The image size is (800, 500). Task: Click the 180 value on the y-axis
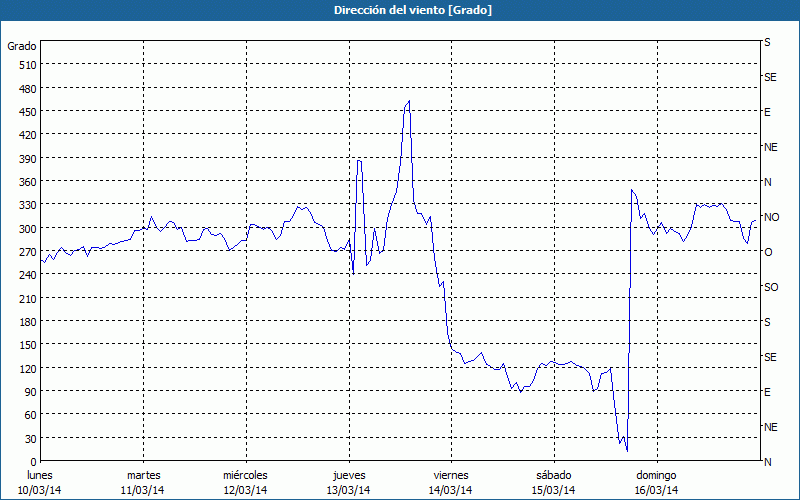pos(27,322)
